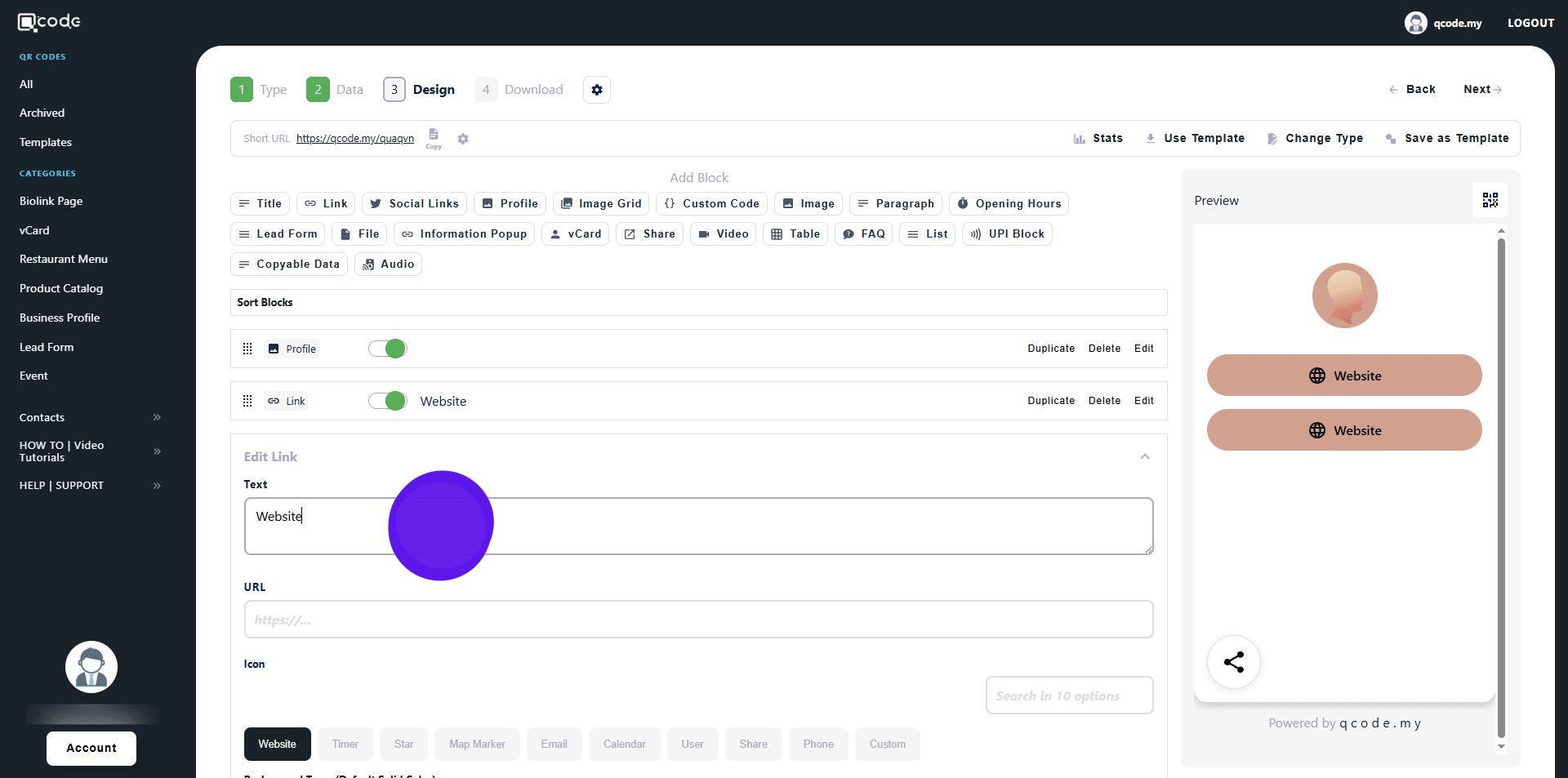Select the Star icon option
The width and height of the screenshot is (1568, 778).
pyautogui.click(x=403, y=745)
